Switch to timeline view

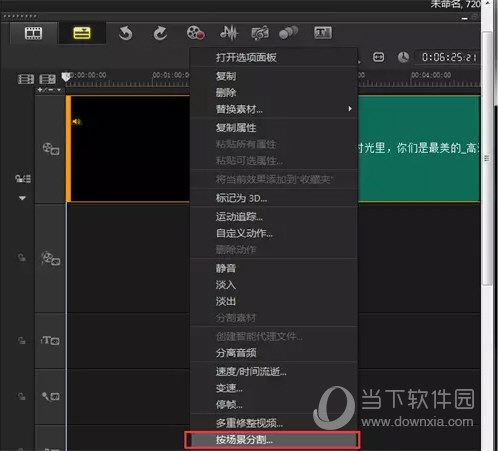coord(82,33)
